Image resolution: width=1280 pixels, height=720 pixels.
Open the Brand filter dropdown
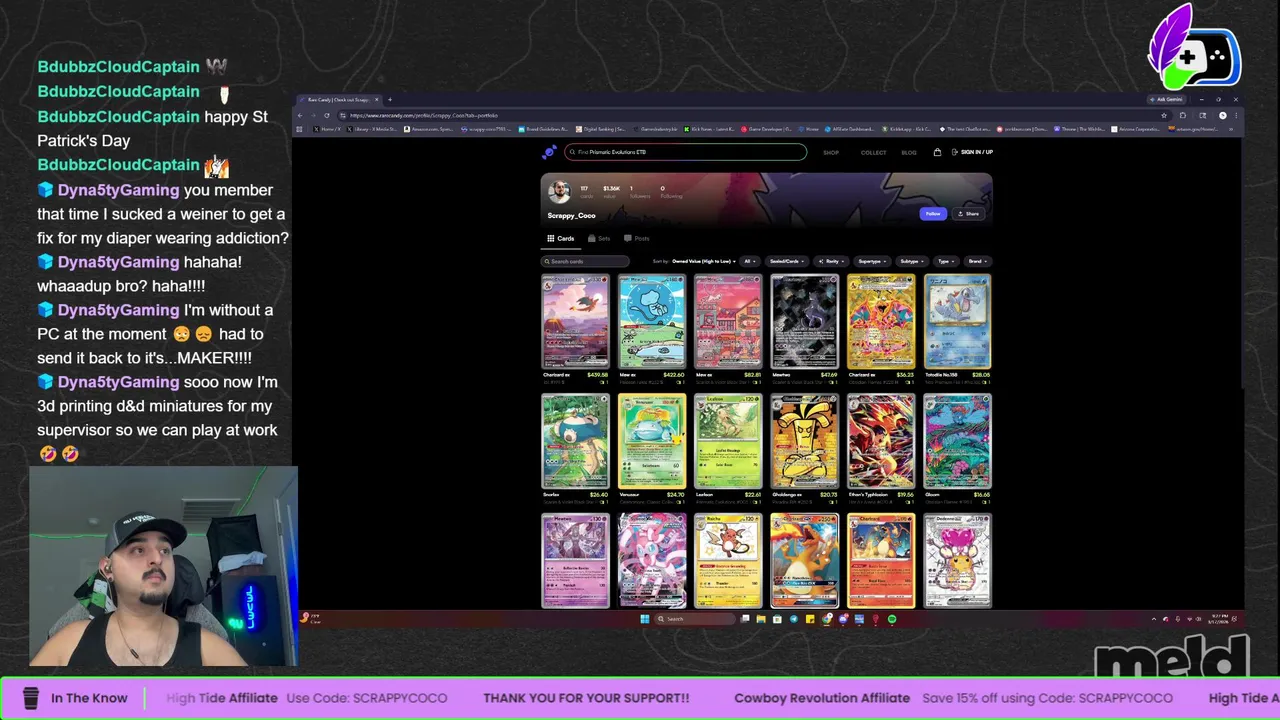click(977, 261)
